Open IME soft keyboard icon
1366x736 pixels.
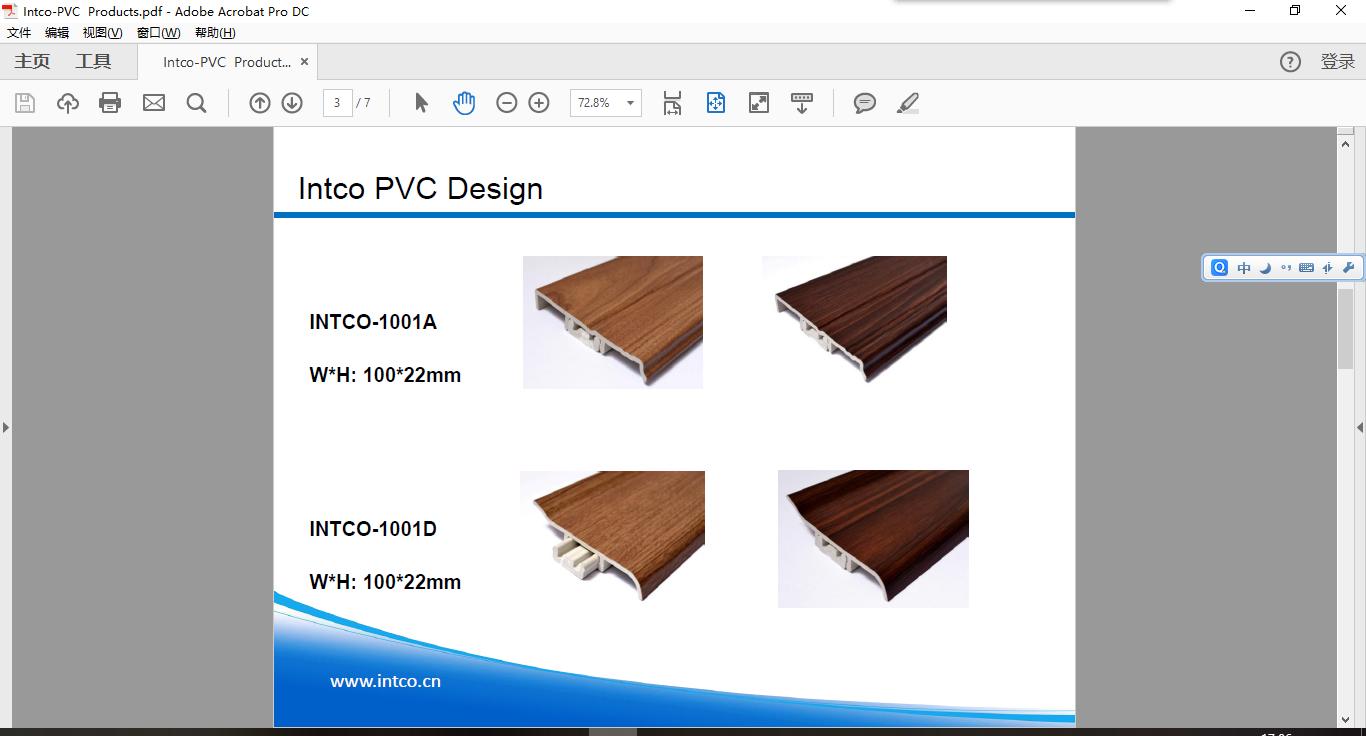[x=1306, y=268]
